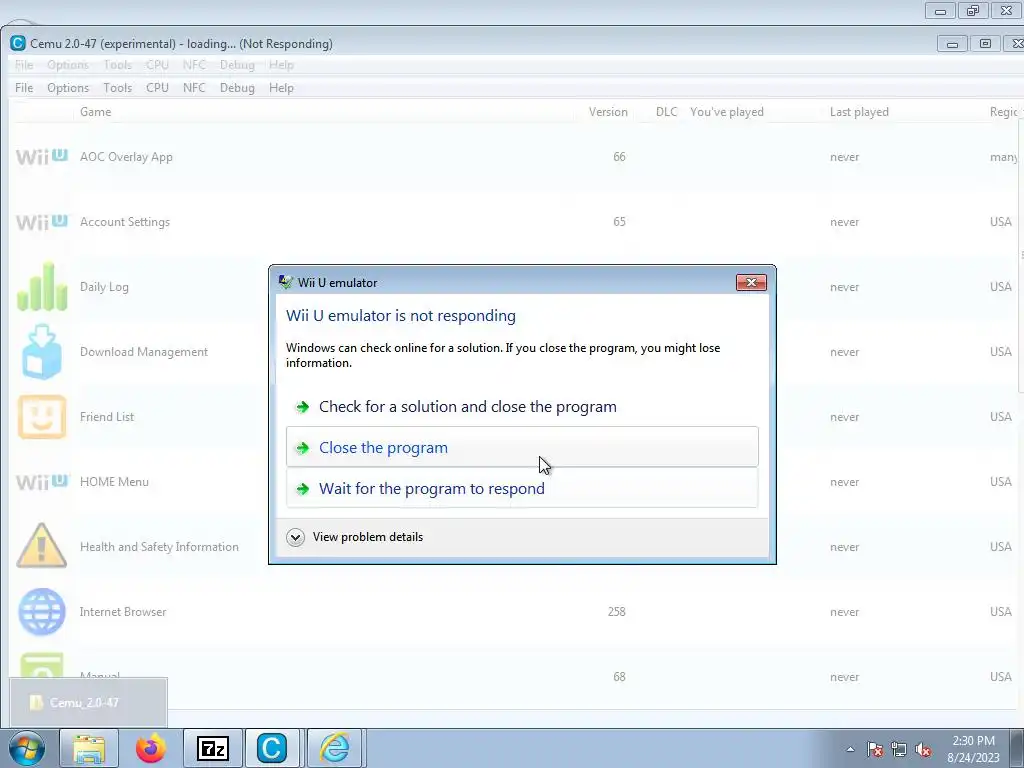Open the clock showing 2:30 PM

(974, 749)
